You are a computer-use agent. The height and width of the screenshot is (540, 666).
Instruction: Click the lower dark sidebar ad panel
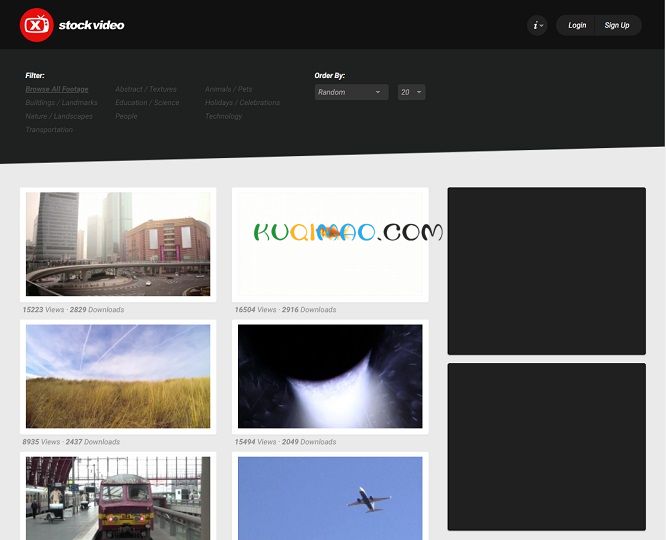547,447
